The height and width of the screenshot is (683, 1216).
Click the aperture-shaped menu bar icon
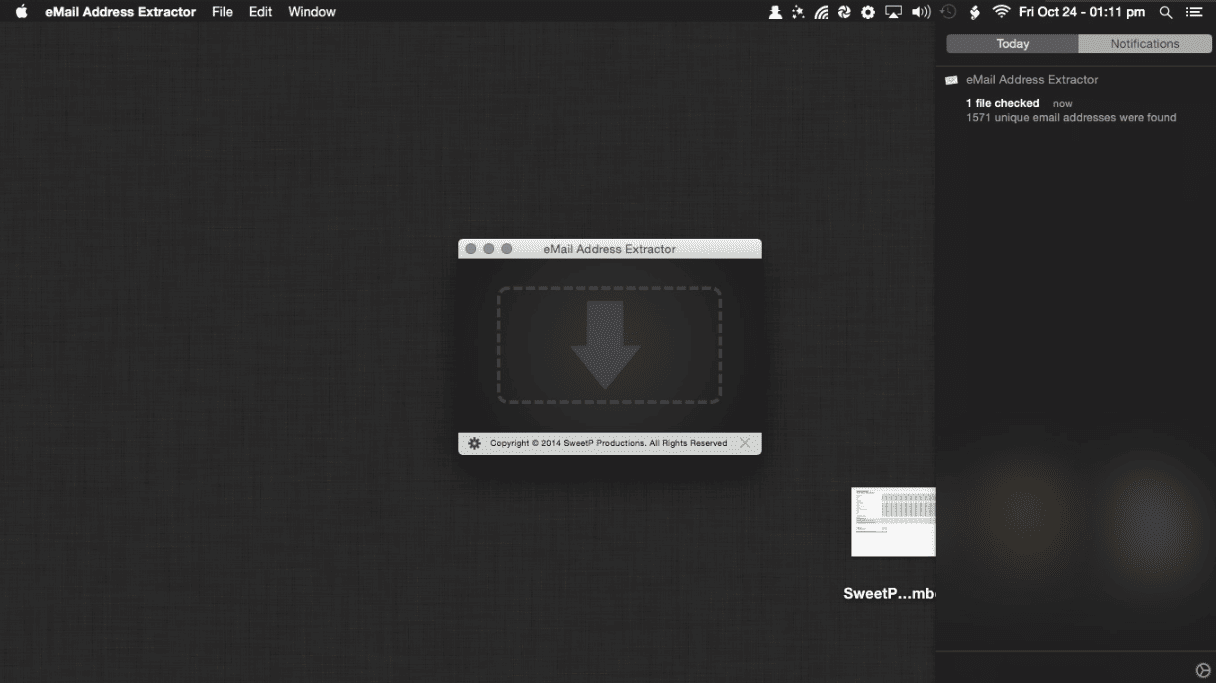[844, 12]
